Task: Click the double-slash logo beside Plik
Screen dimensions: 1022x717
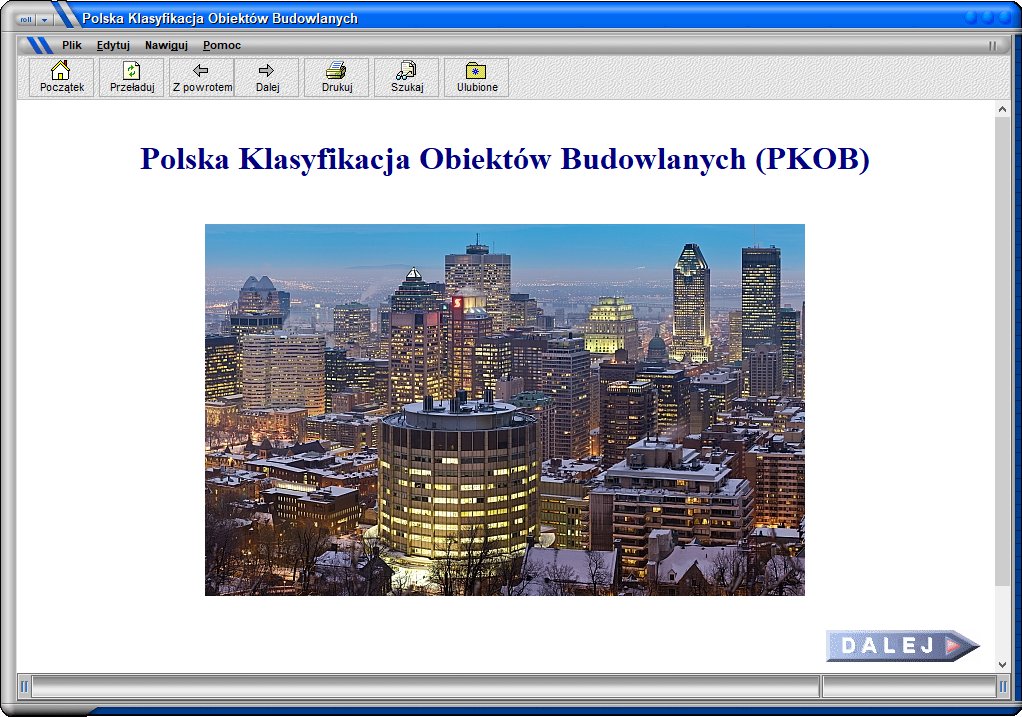Action: tap(39, 45)
